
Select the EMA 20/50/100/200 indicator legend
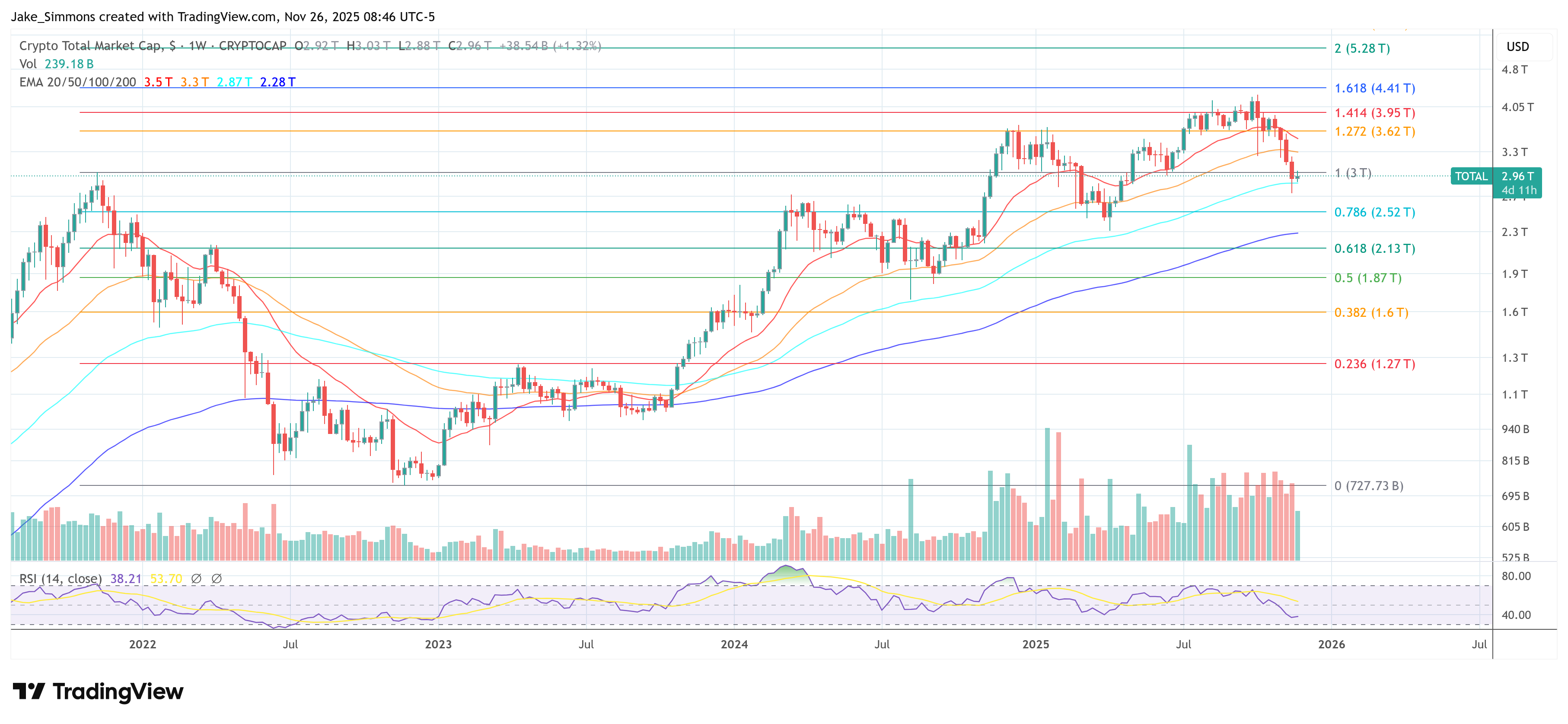click(77, 82)
